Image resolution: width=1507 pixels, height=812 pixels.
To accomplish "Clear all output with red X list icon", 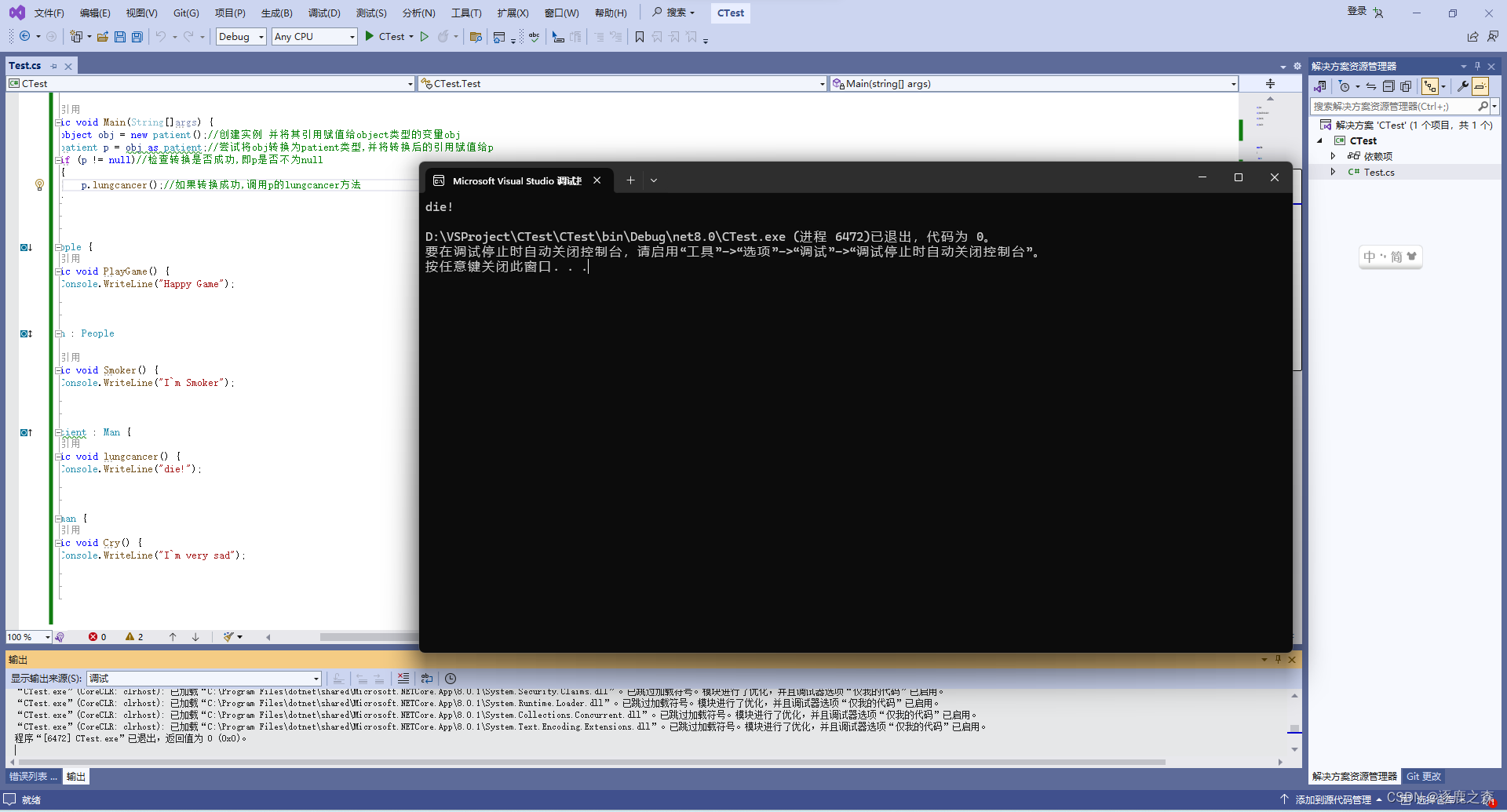I will click(x=403, y=679).
